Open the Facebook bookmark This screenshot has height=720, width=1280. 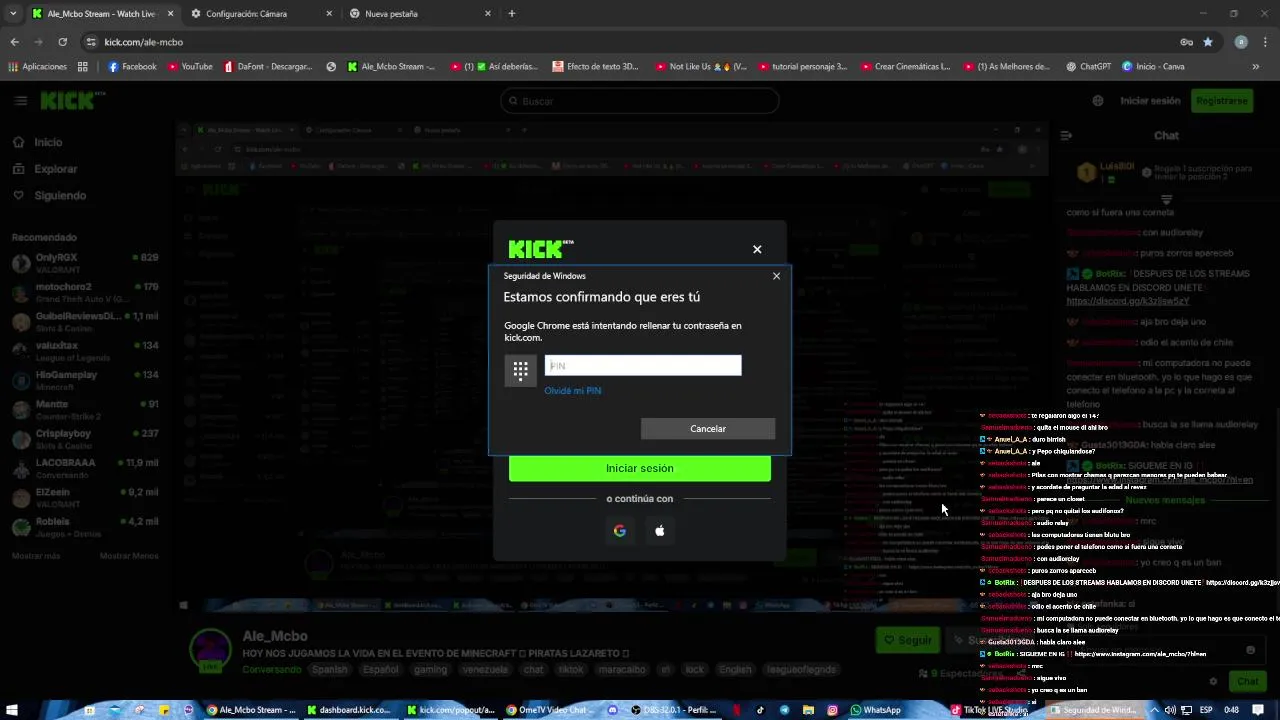coord(132,67)
